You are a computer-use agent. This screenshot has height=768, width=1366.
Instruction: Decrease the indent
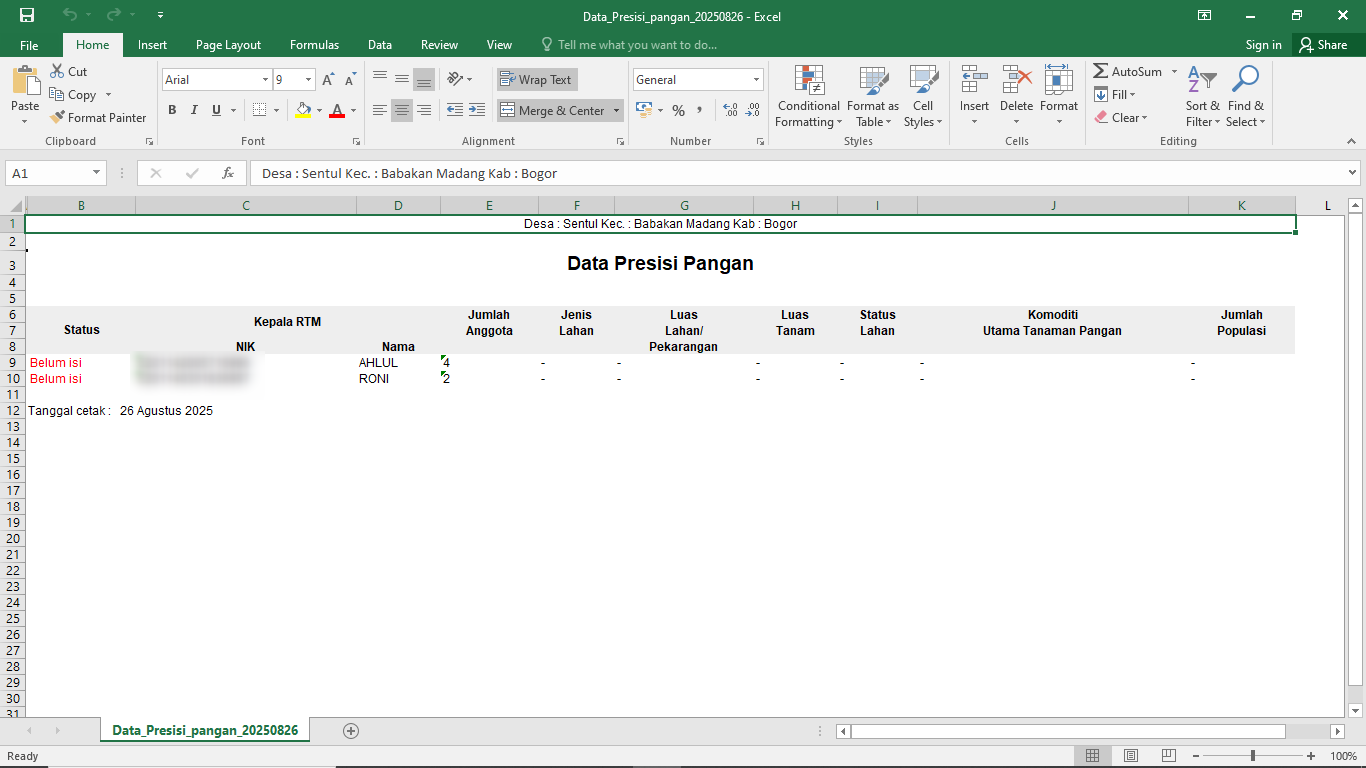click(455, 110)
